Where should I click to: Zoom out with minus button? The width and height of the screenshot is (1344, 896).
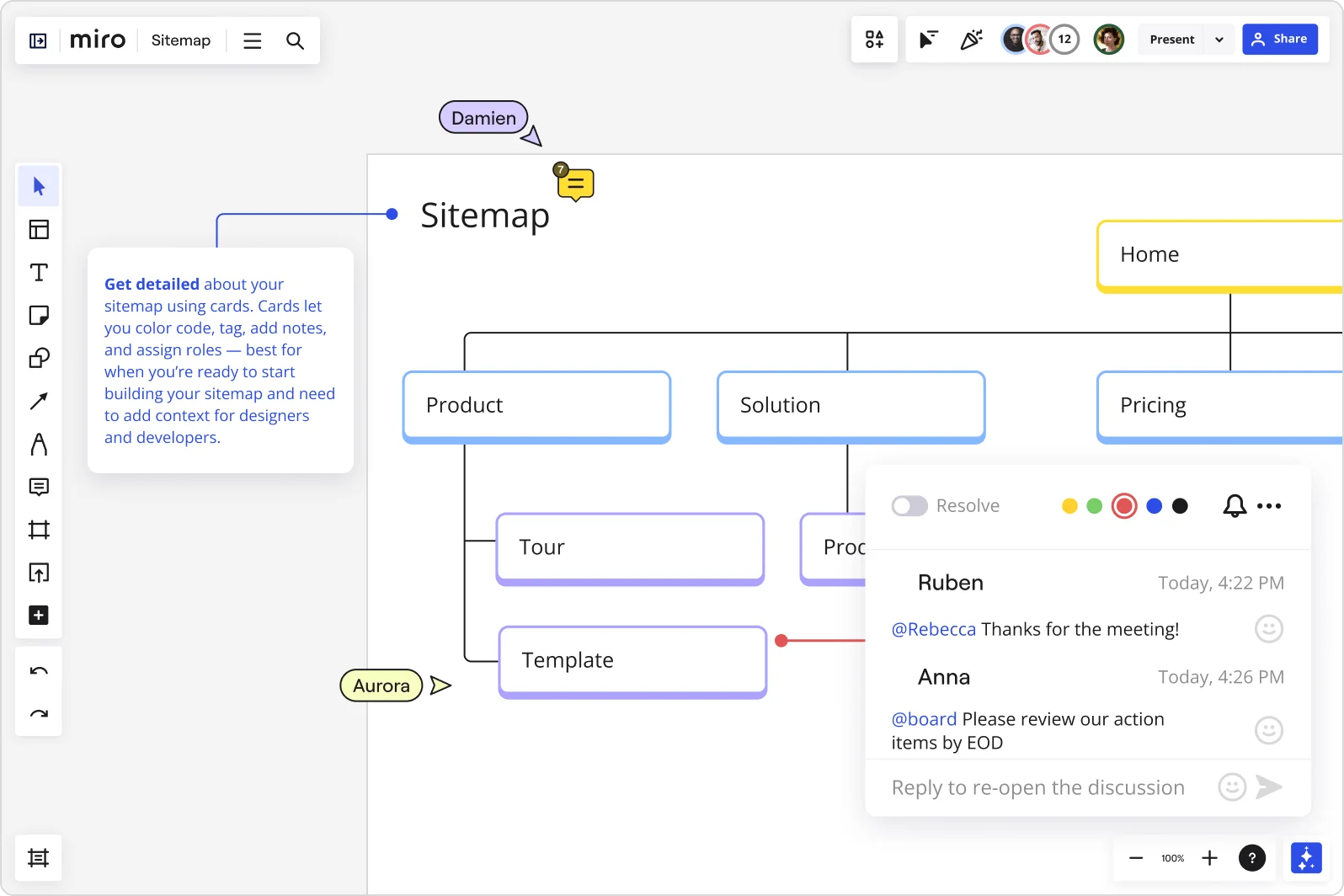pos(1136,858)
